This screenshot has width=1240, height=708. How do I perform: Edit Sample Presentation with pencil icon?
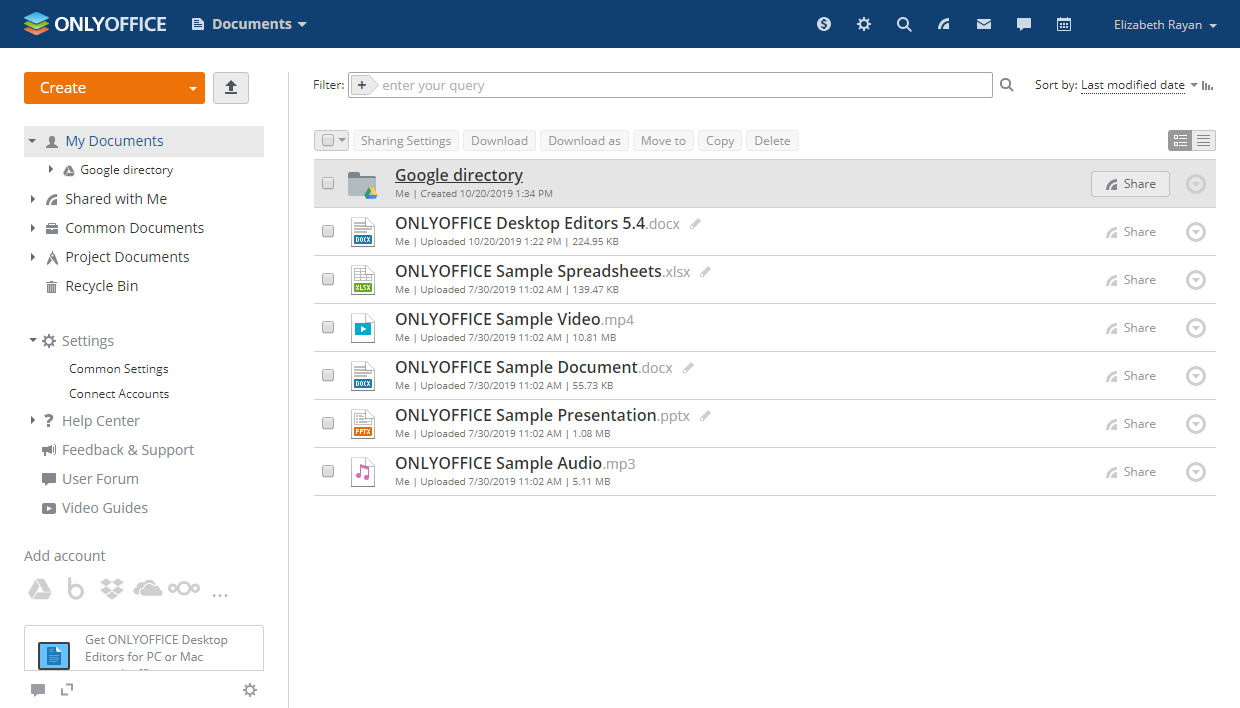point(705,416)
